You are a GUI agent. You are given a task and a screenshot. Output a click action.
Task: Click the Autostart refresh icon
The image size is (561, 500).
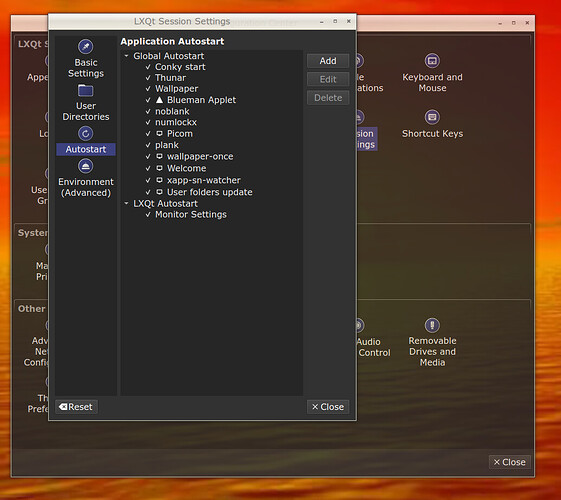[x=86, y=134]
